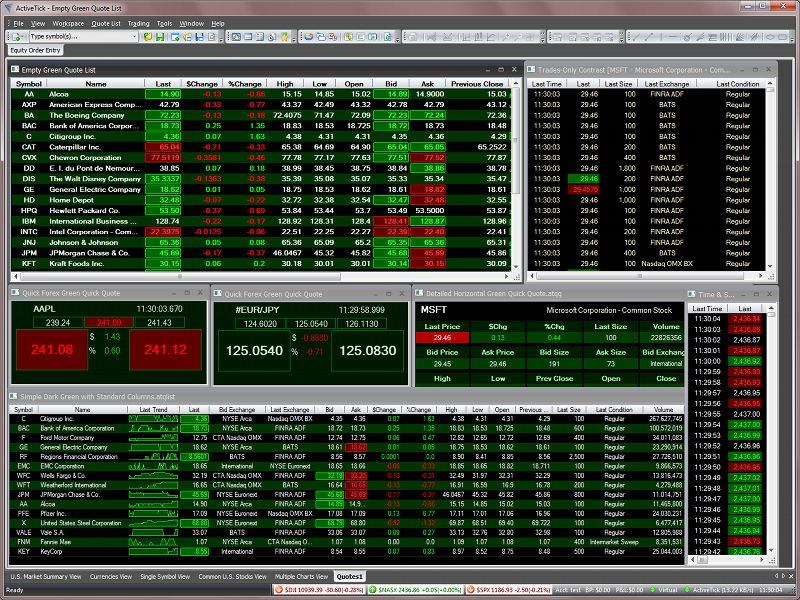
Task: Open the symbol entry combo box dropdown arrow
Action: (x=134, y=37)
